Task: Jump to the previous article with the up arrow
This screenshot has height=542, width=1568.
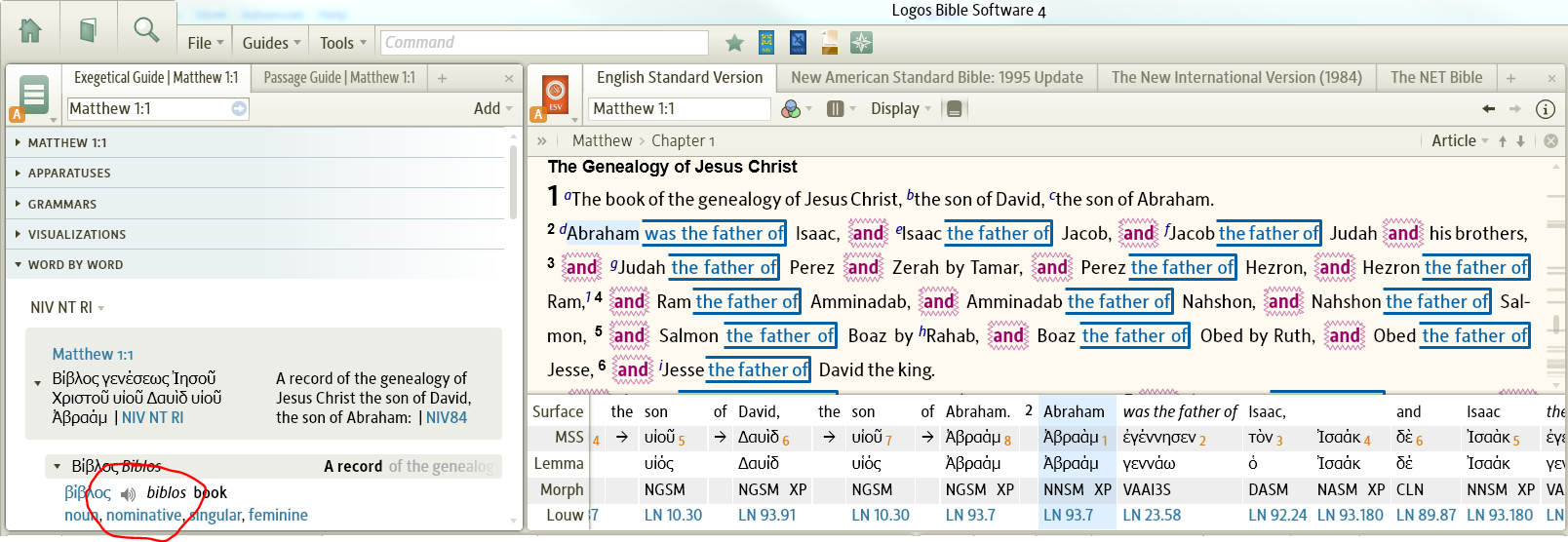Action: pos(1503,141)
